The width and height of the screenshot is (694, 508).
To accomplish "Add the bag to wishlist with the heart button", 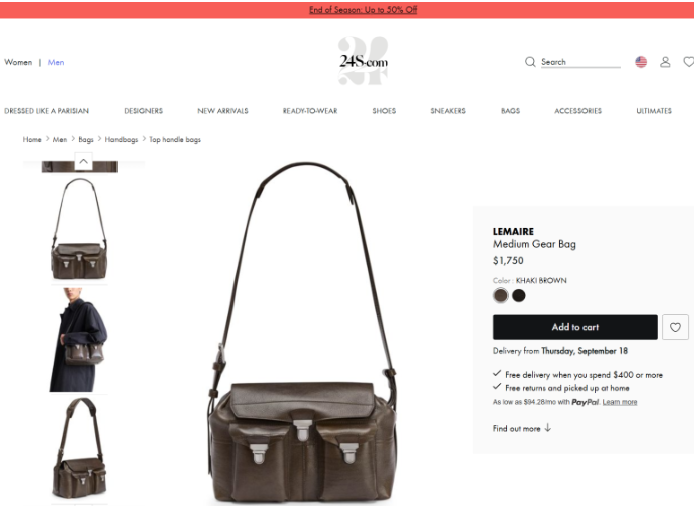I will click(x=675, y=327).
